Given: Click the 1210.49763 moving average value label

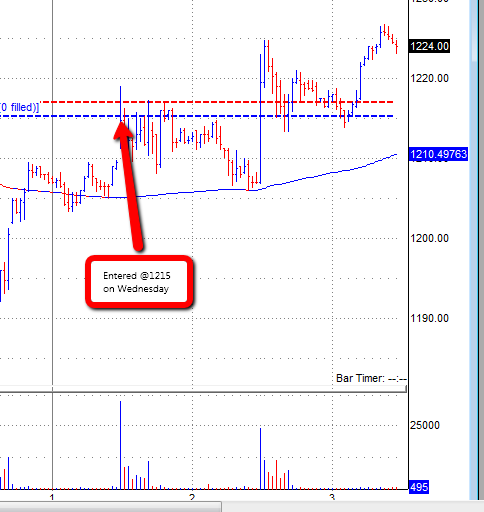Looking at the screenshot, I should click(x=438, y=154).
